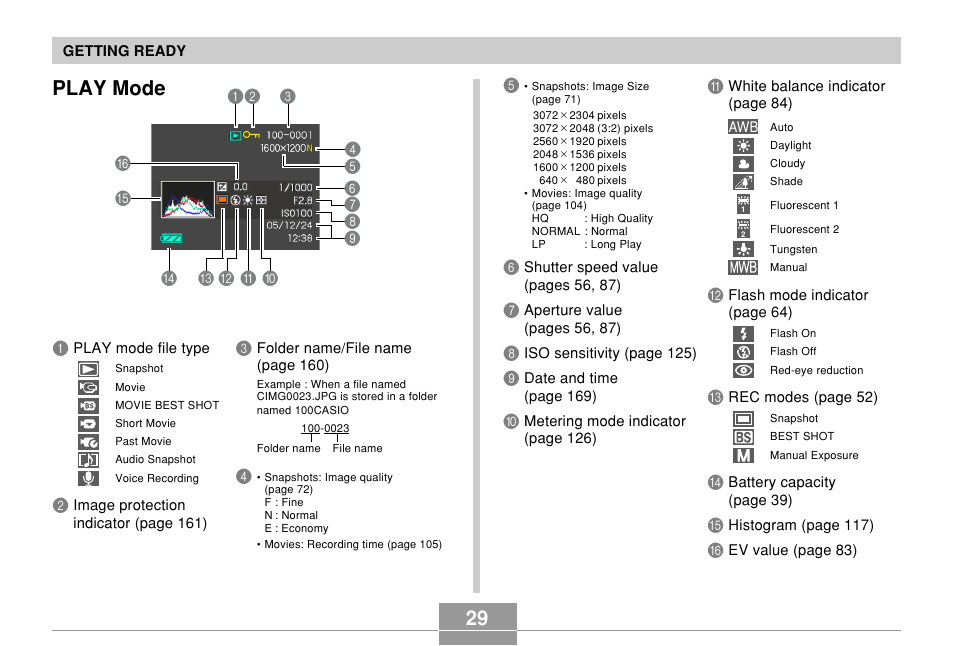Click the 'Aperture value' heading
This screenshot has width=954, height=646.
click(573, 310)
